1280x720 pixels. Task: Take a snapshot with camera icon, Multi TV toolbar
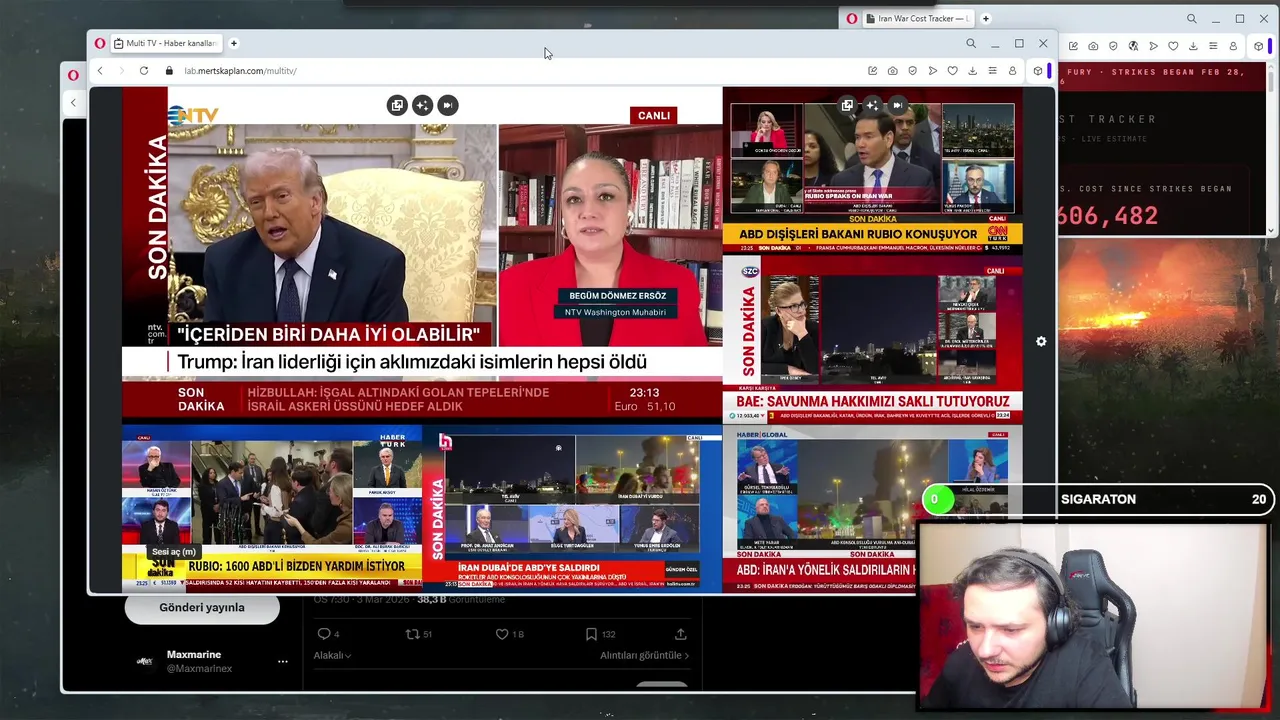pos(893,71)
